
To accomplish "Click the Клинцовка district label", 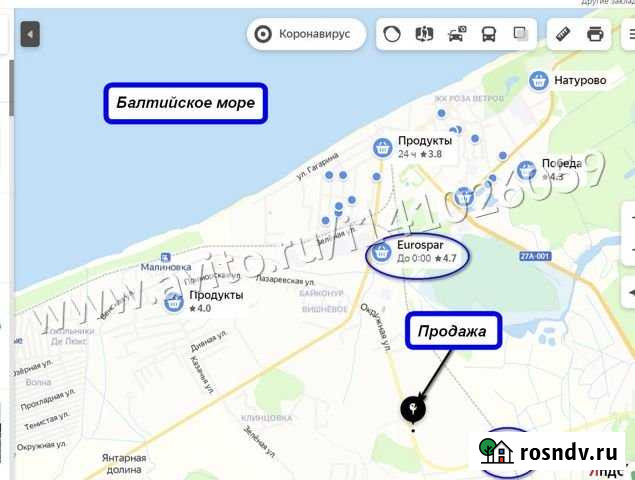I will point(266,418).
